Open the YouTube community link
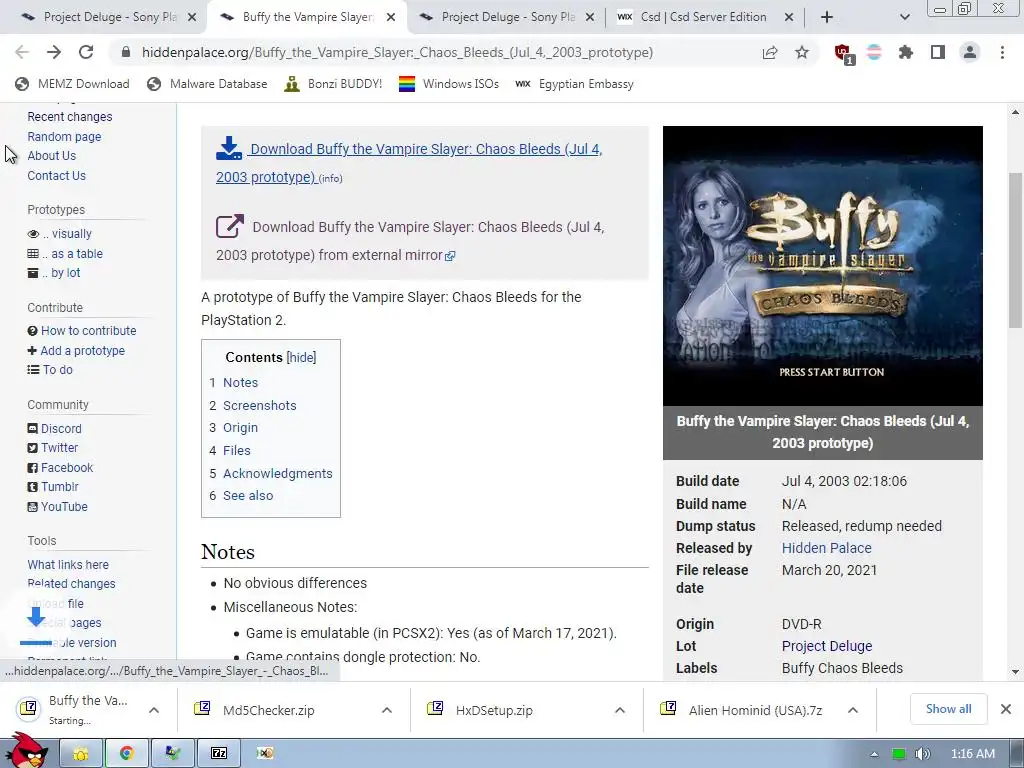The image size is (1024, 768). [64, 507]
